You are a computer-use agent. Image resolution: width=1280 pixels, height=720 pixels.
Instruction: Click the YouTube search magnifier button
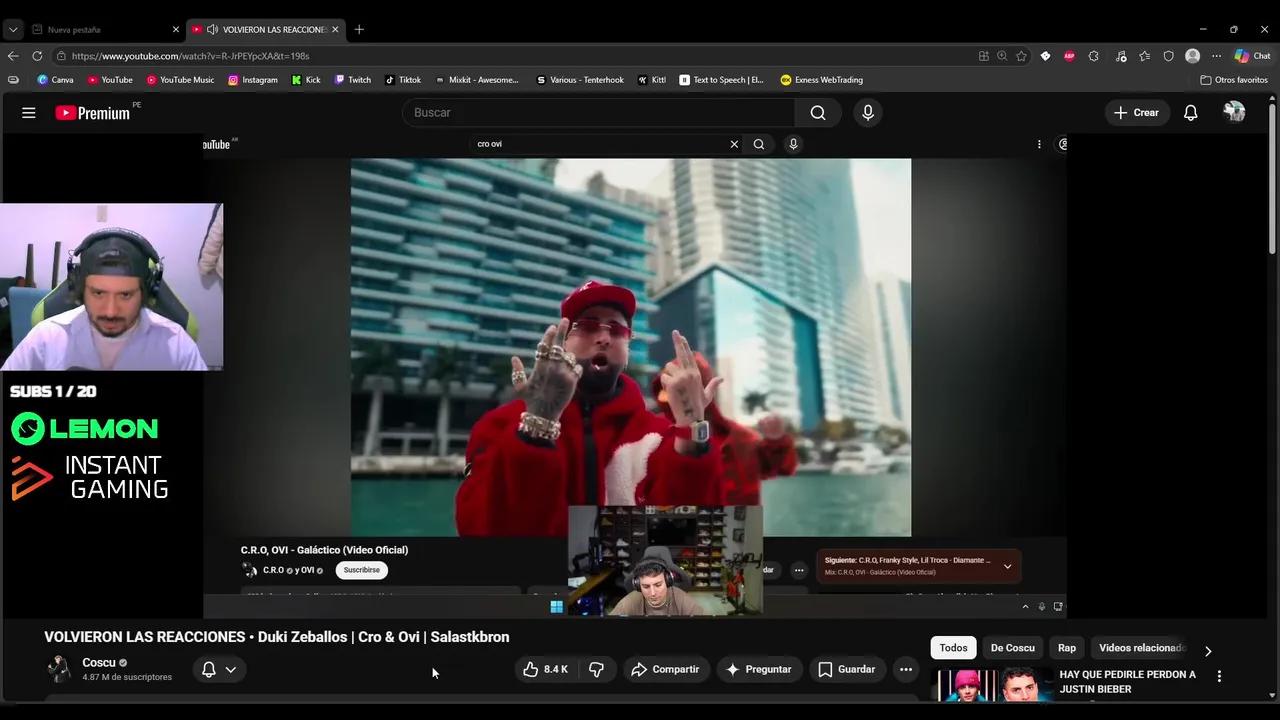[x=818, y=113]
